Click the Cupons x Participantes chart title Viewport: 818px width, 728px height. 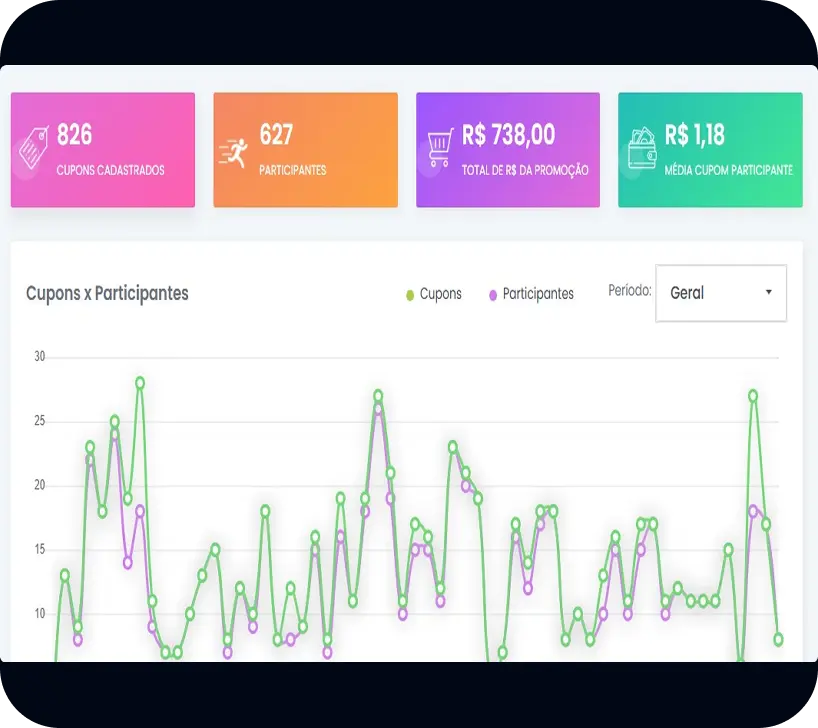(107, 293)
